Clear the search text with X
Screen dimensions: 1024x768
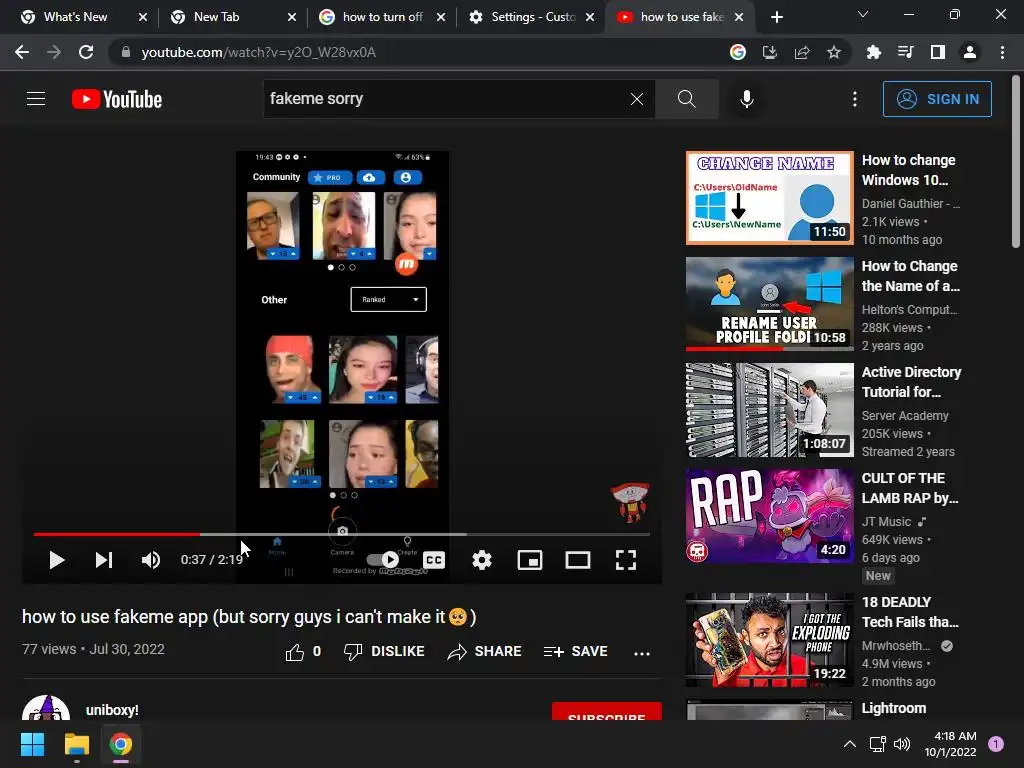(x=637, y=99)
